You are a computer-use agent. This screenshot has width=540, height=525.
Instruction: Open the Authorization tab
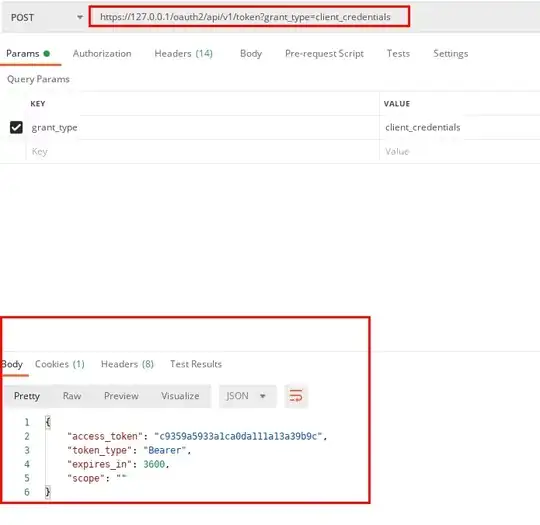coord(102,54)
